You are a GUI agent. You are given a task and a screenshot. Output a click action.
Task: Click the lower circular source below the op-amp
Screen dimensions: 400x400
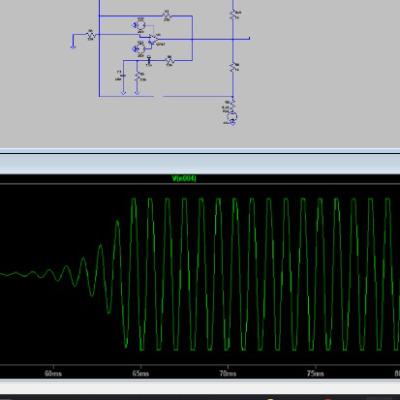click(x=140, y=49)
